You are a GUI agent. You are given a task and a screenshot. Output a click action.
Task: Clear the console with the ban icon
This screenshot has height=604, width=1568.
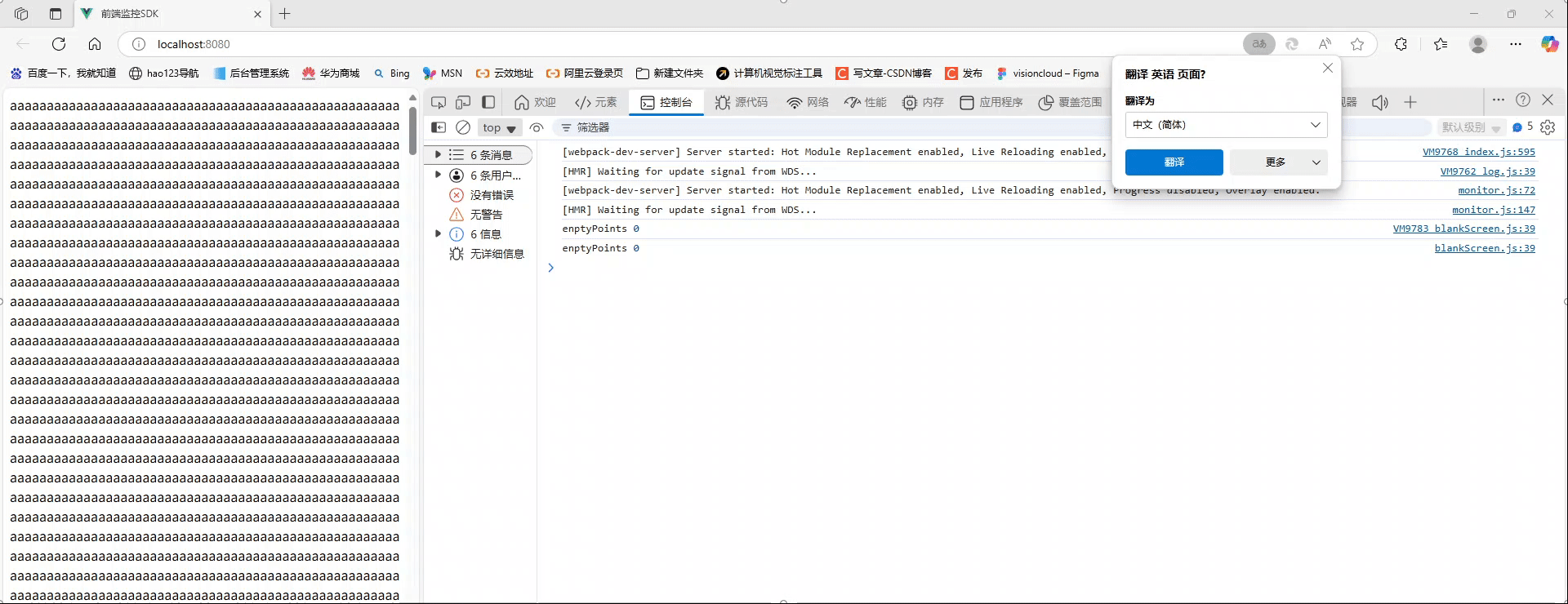tap(463, 127)
